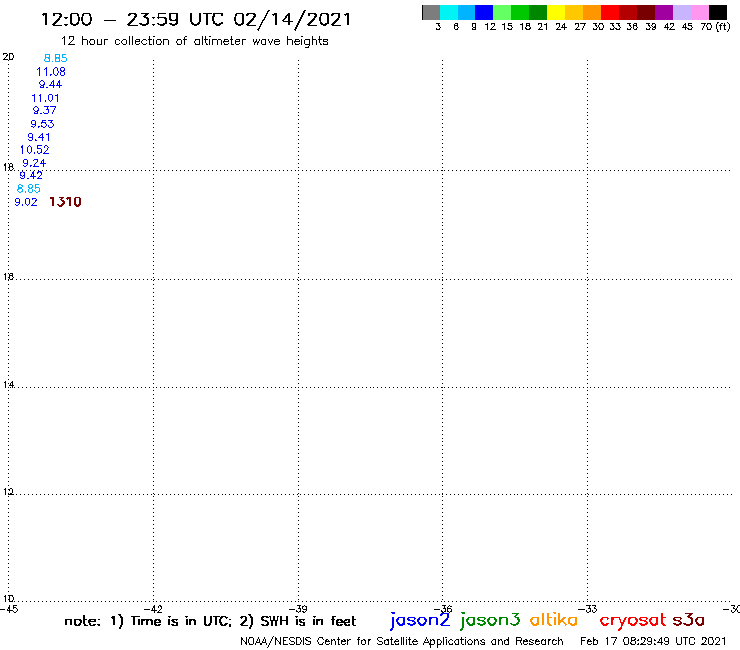
Task: Select the bright red legend swatch
Action: 610,12
